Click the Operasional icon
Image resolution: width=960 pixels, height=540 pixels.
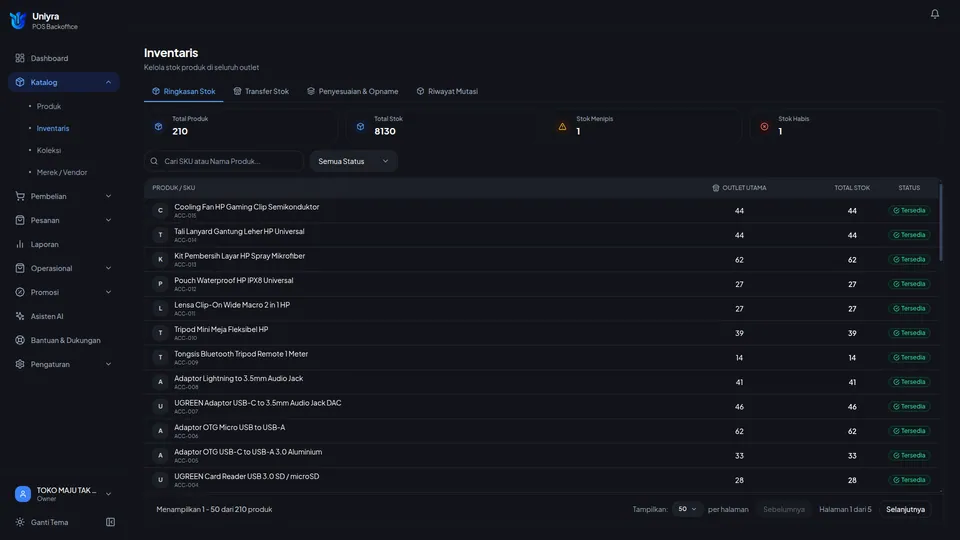point(20,268)
